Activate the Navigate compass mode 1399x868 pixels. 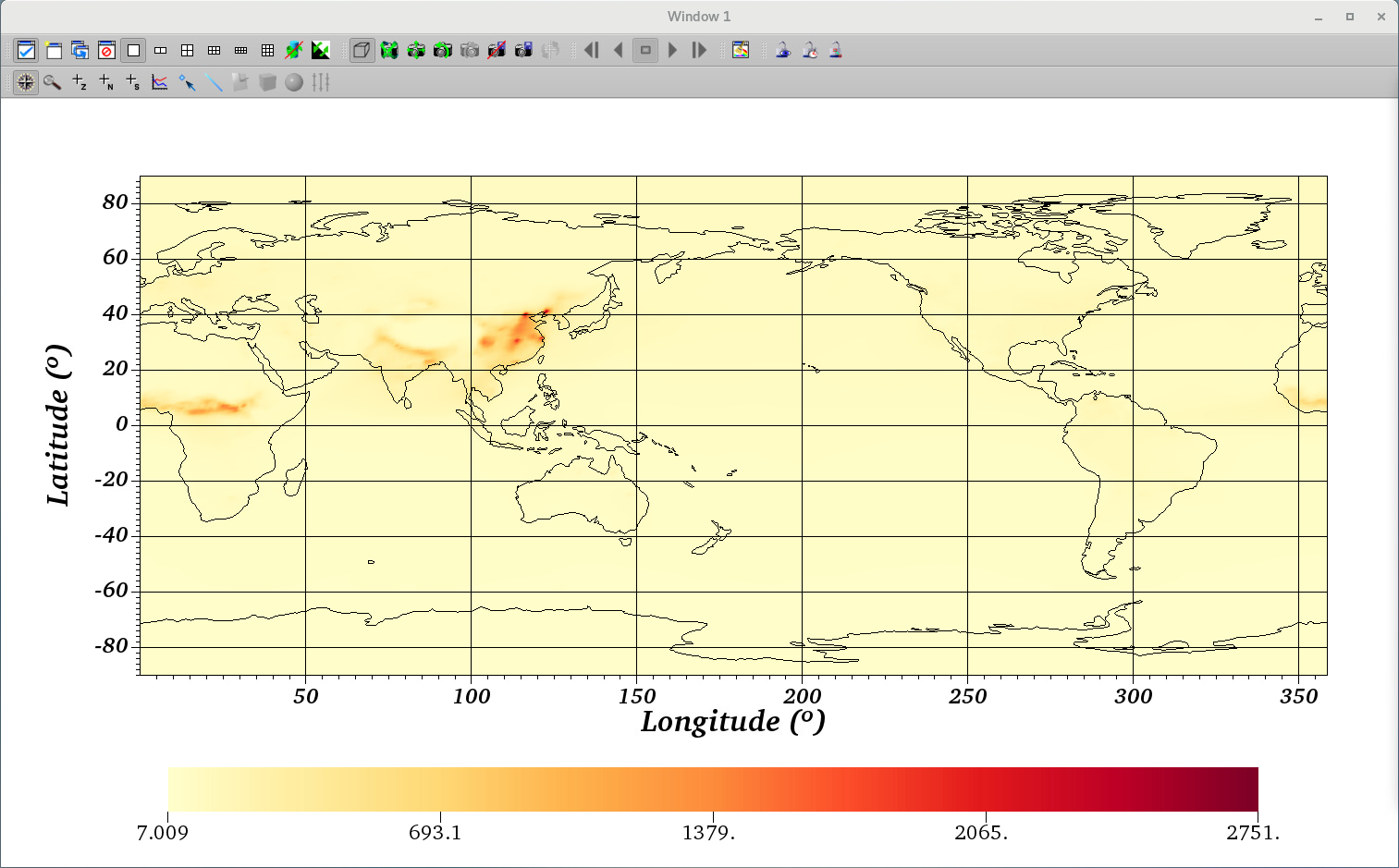coord(26,82)
